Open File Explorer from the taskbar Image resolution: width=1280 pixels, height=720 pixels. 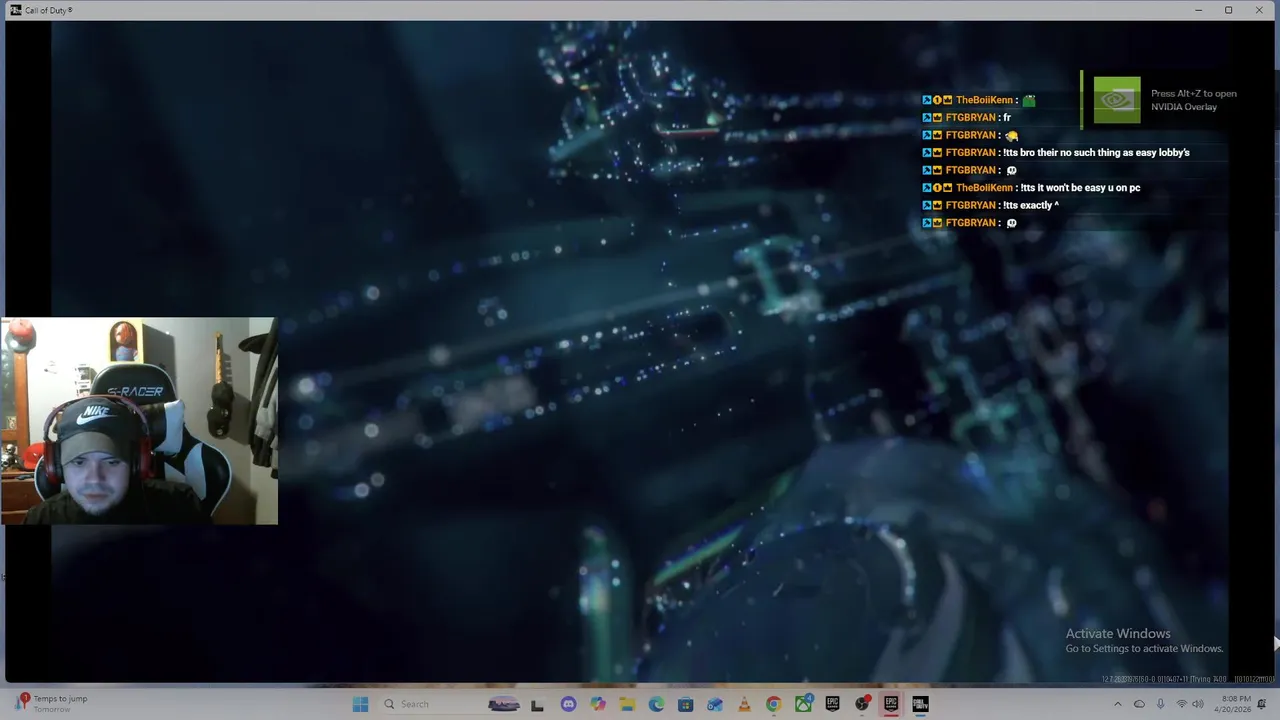(627, 704)
